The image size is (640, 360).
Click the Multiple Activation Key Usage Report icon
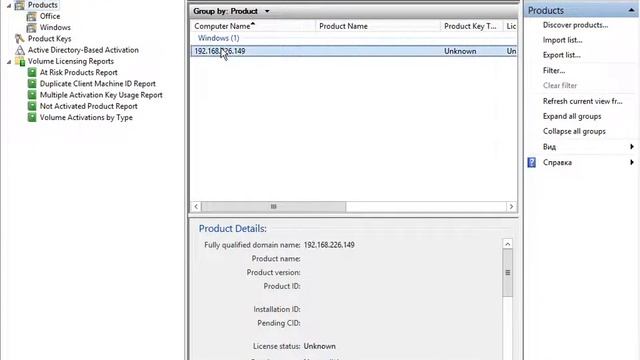[x=32, y=95]
